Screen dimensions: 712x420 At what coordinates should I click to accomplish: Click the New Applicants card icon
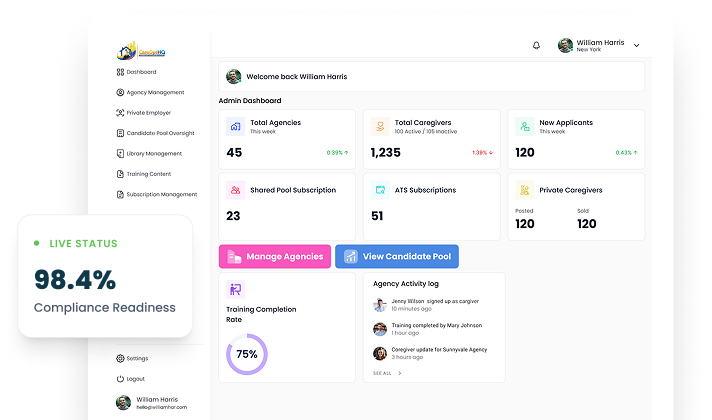pyautogui.click(x=524, y=126)
